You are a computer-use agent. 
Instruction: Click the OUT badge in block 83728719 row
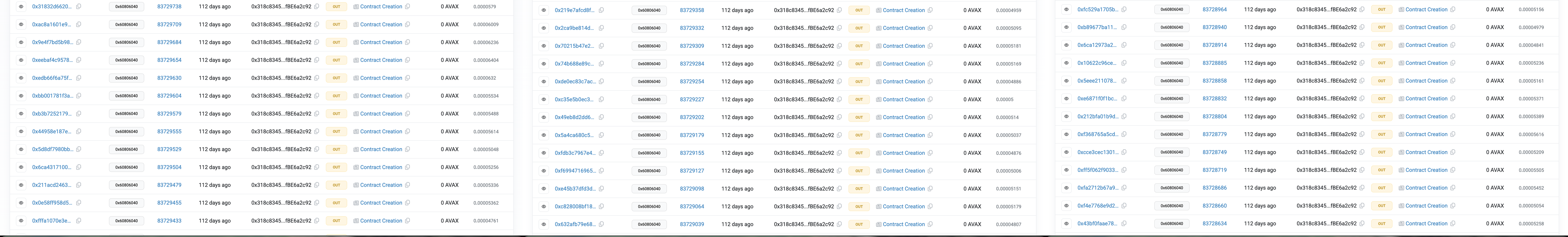(x=1382, y=170)
